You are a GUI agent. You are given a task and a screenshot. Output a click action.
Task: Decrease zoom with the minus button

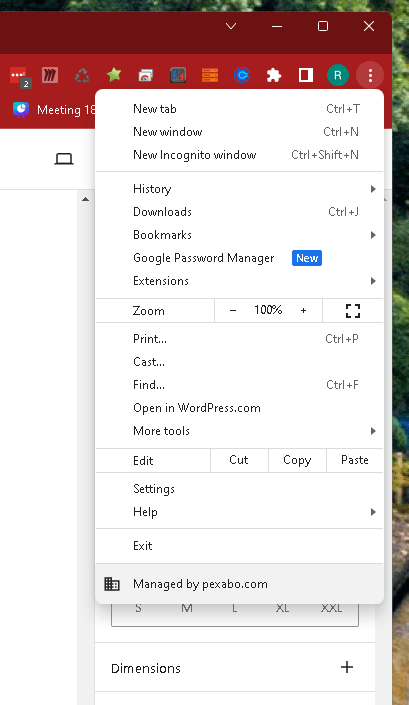(233, 311)
